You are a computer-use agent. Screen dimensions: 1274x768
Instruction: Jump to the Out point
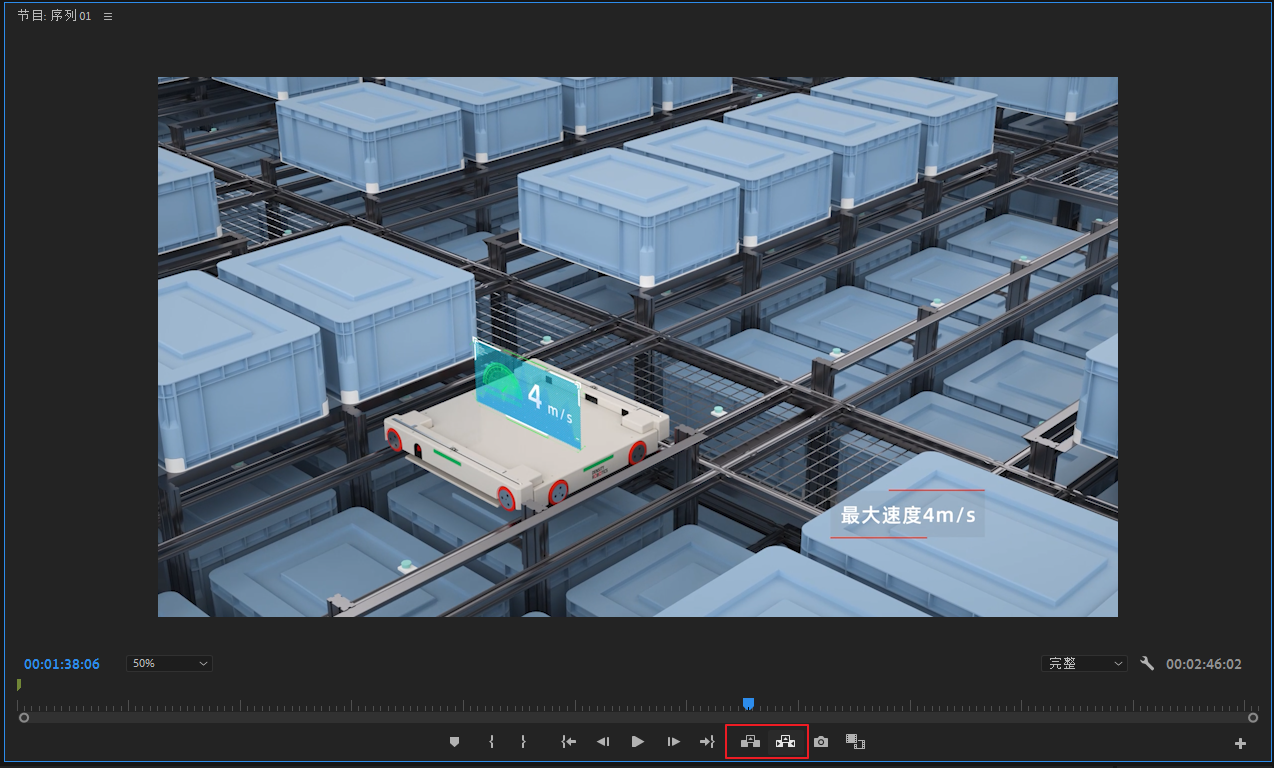(707, 742)
